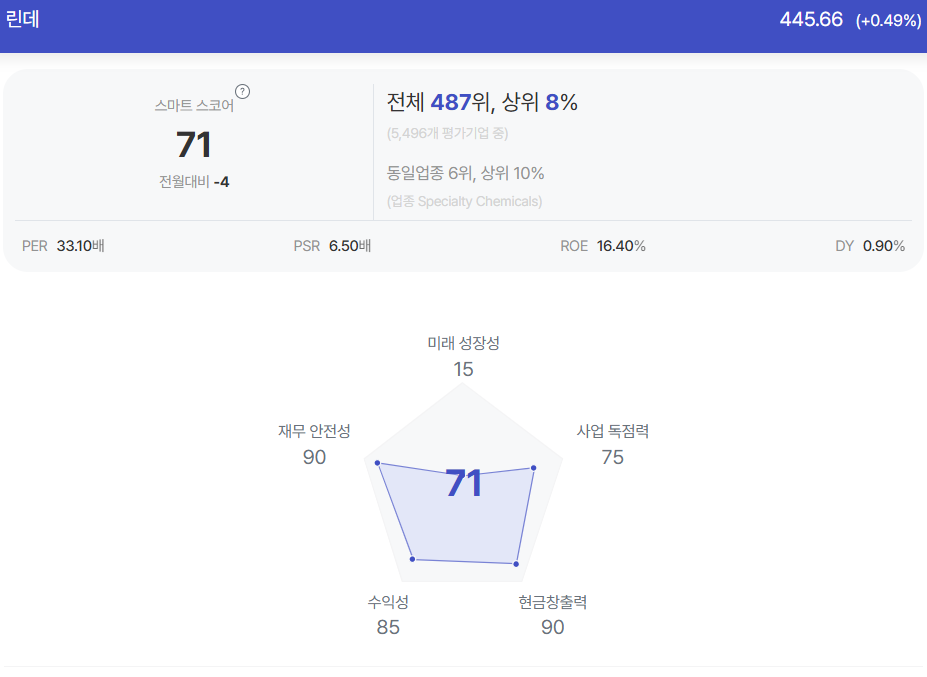Click the PSR 6.50배 metric
The width and height of the screenshot is (927, 677).
click(332, 246)
